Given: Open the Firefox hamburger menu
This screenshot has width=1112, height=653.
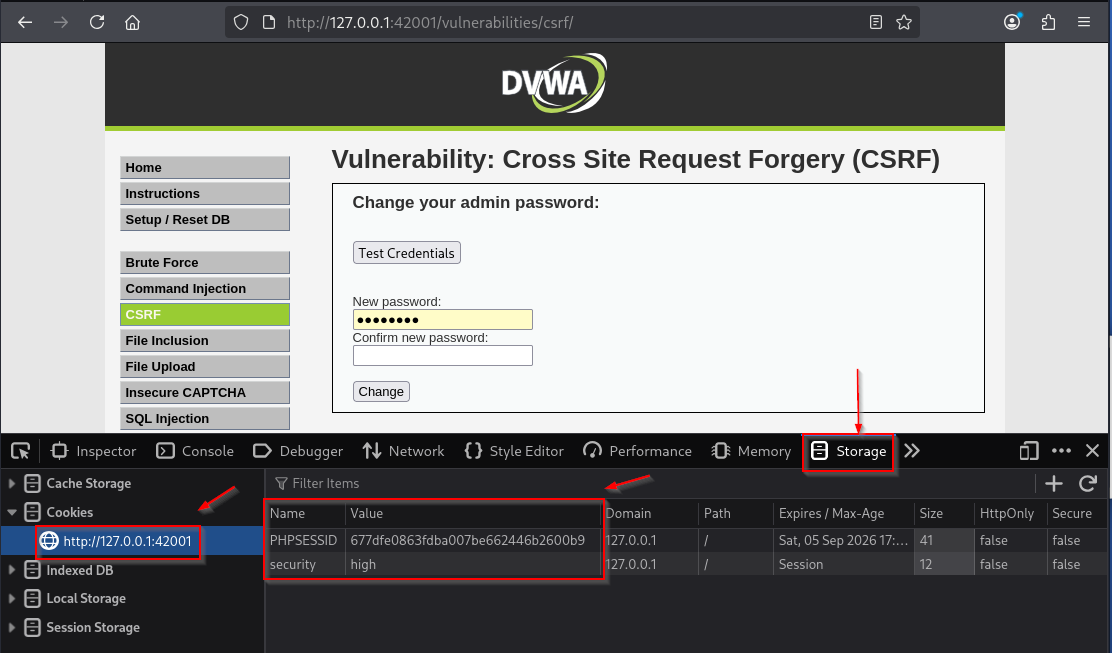Looking at the screenshot, I should coord(1084,22).
